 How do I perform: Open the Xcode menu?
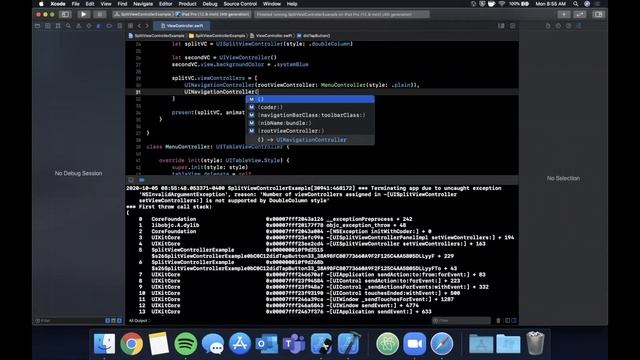click(x=58, y=4)
